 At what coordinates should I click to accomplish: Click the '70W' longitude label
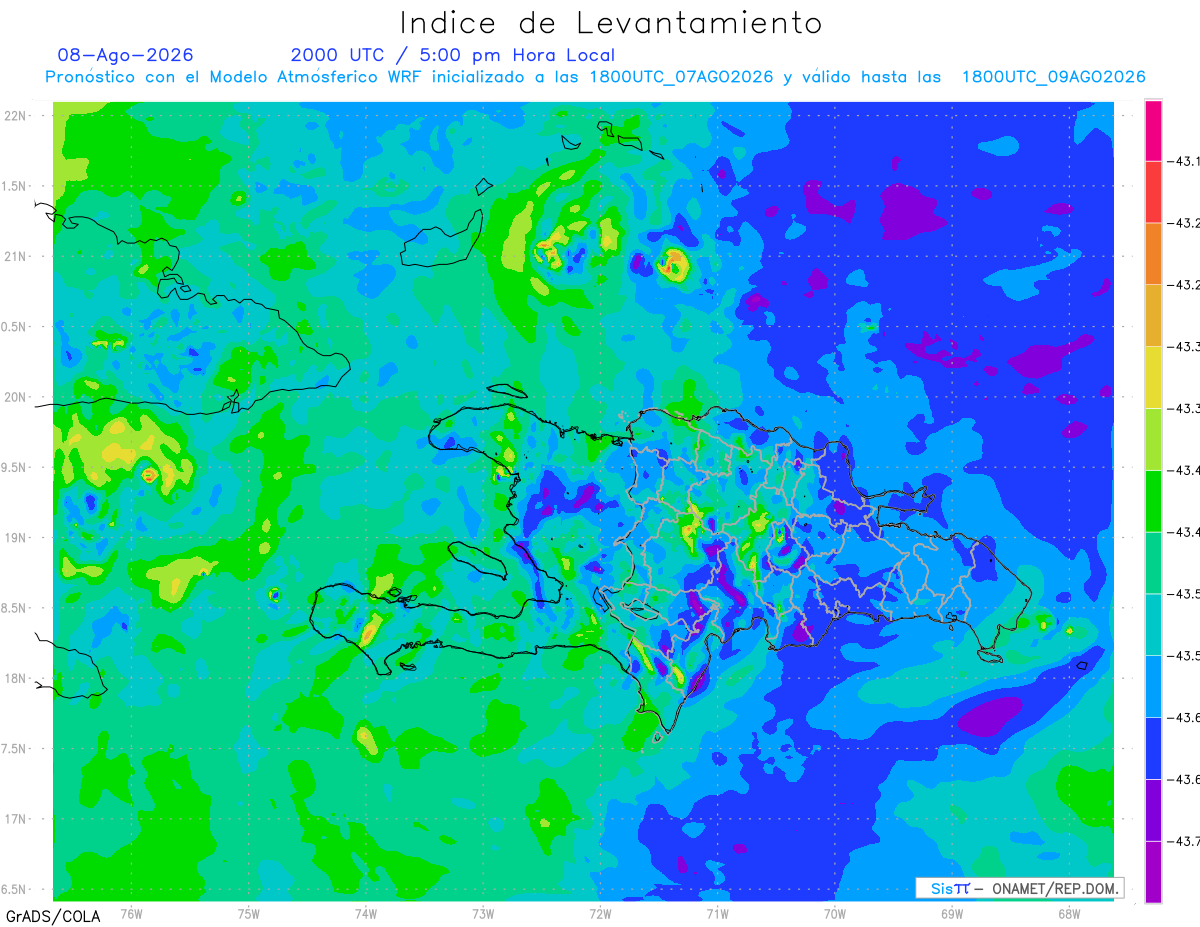click(x=835, y=913)
